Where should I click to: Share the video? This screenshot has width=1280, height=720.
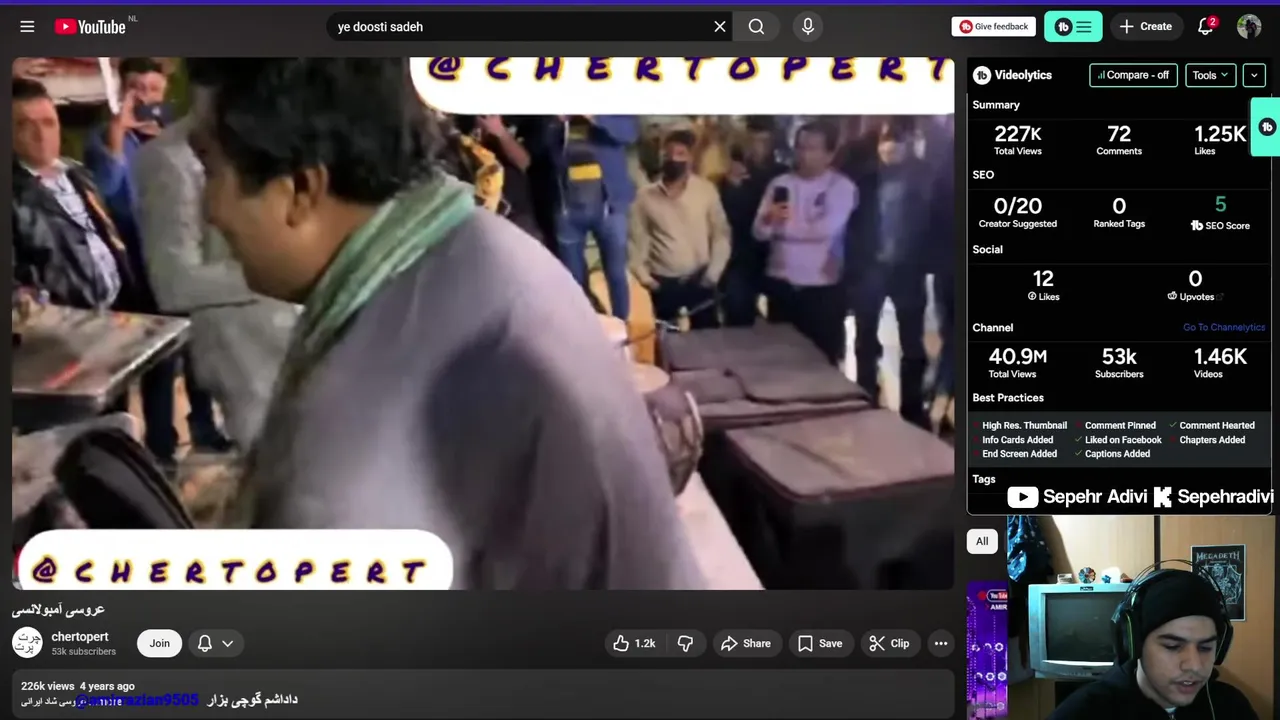[746, 643]
